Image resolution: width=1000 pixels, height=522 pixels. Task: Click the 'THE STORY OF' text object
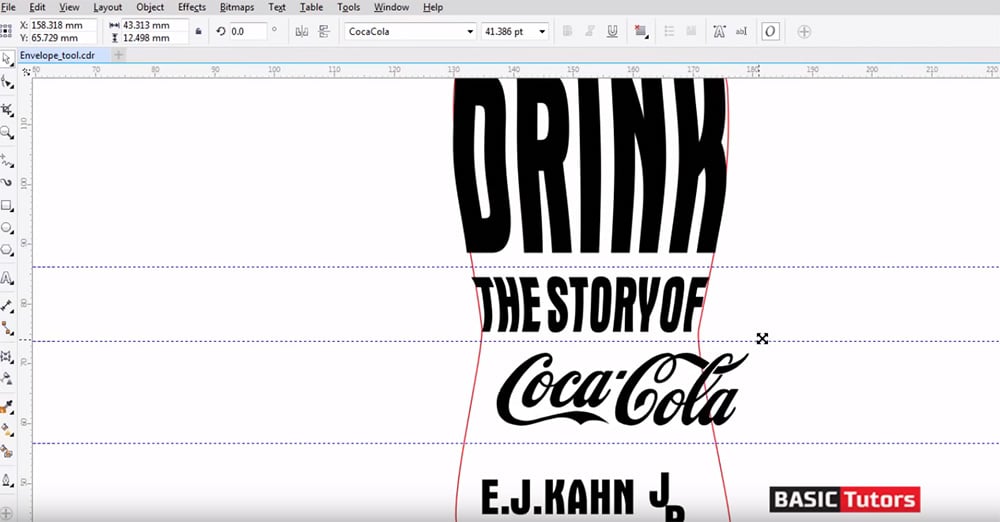[590, 304]
